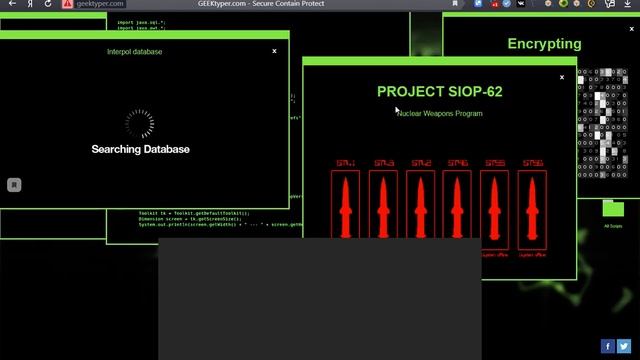Open the green round extension icon
640x360 pixels.
click(563, 4)
